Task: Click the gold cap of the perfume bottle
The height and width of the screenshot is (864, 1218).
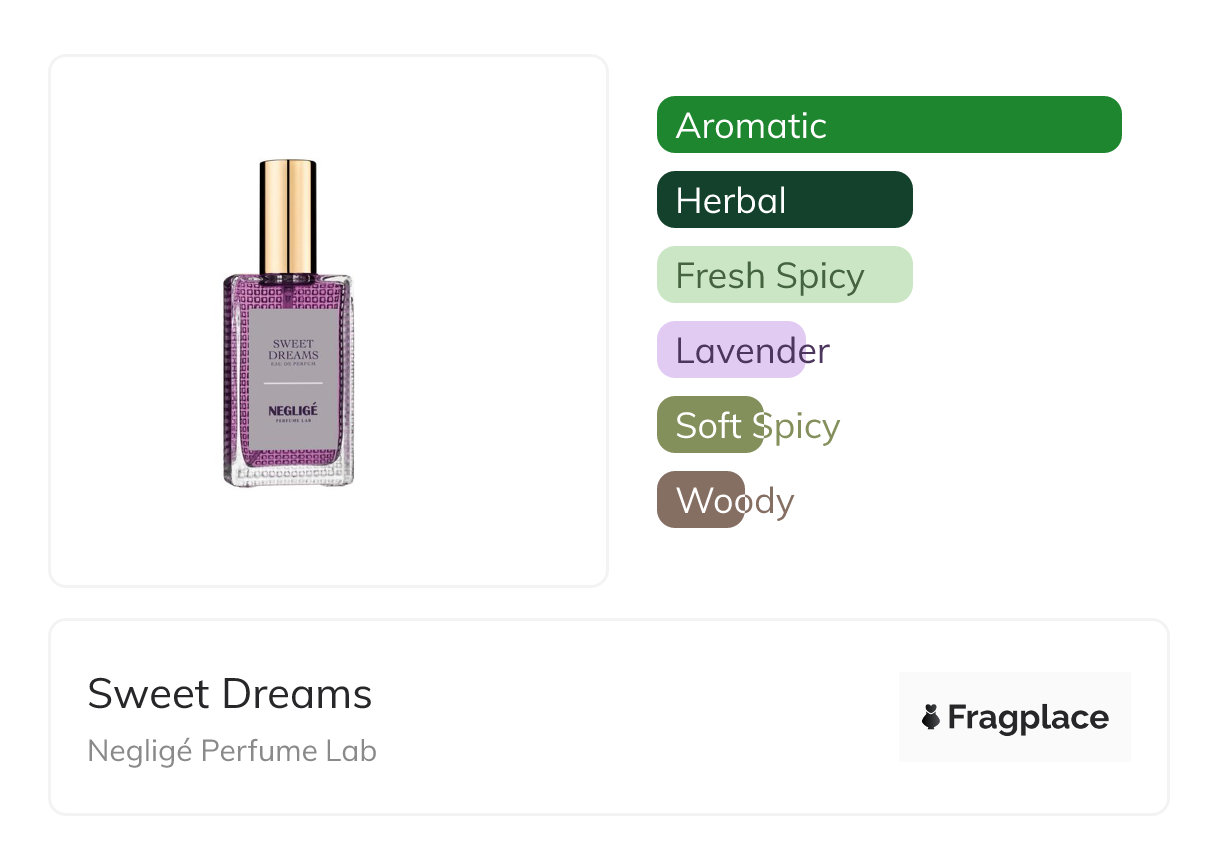Action: [x=289, y=215]
